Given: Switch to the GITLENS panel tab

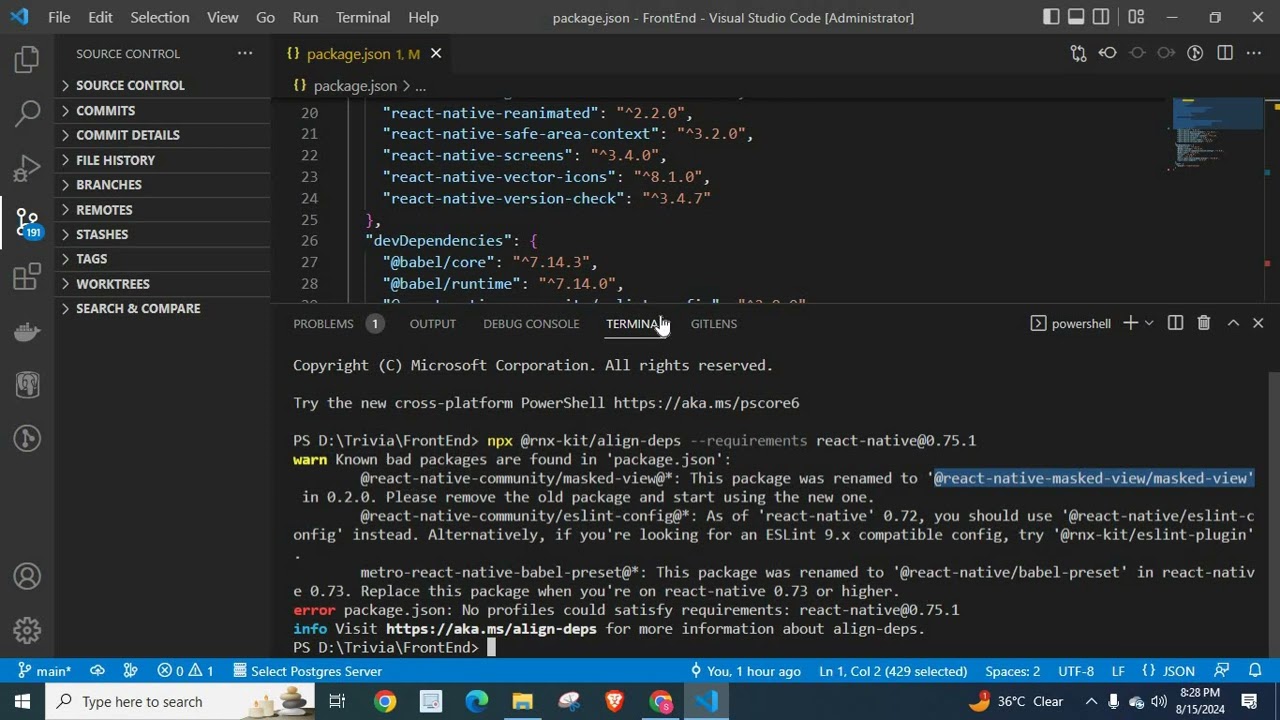Looking at the screenshot, I should [714, 323].
